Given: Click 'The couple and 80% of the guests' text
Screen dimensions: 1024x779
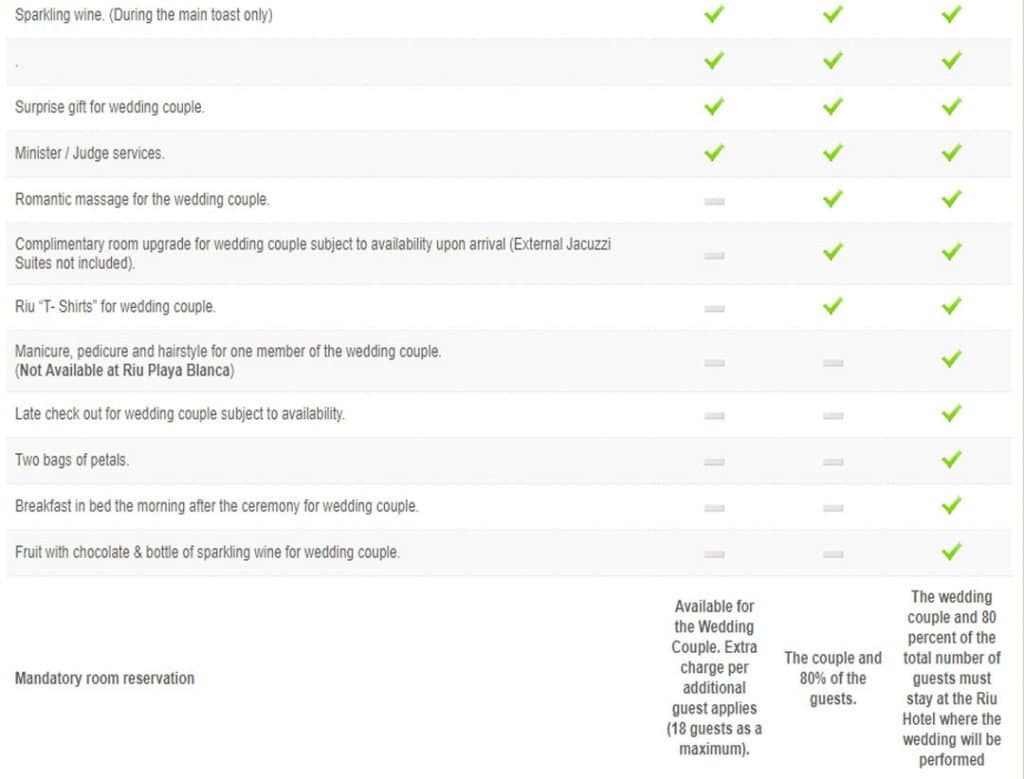Looking at the screenshot, I should click(833, 678).
